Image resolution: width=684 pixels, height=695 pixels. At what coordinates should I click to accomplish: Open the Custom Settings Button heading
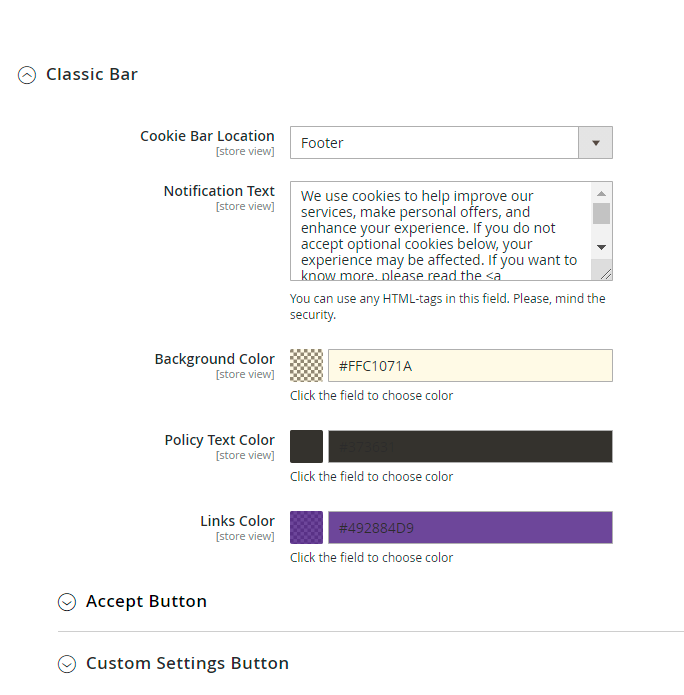click(187, 664)
